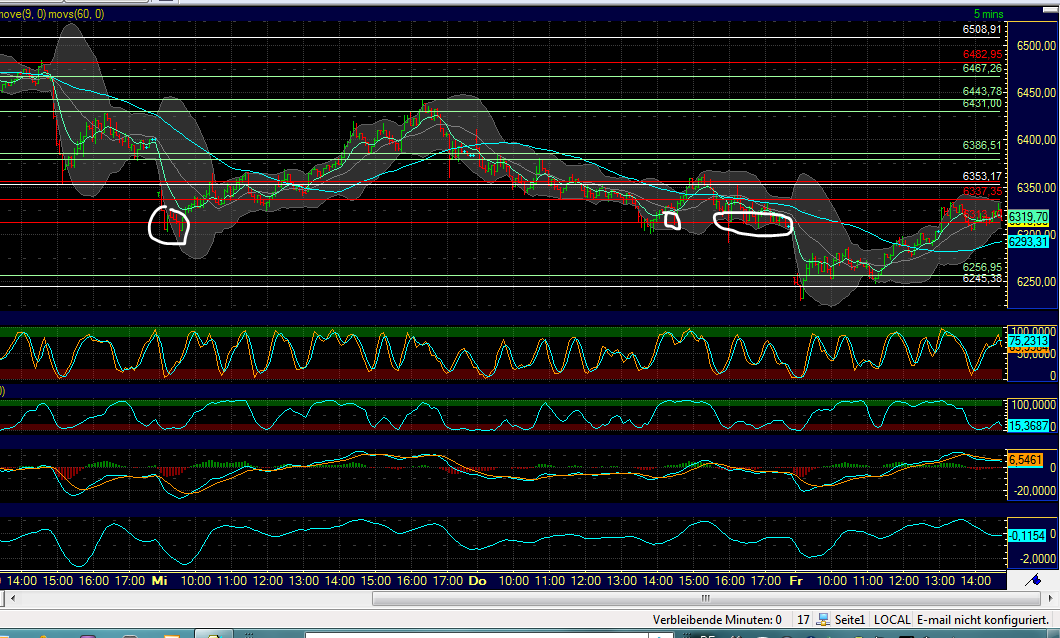Click the horizontal scrollbar thumb
The height and width of the screenshot is (638, 1060).
705,599
